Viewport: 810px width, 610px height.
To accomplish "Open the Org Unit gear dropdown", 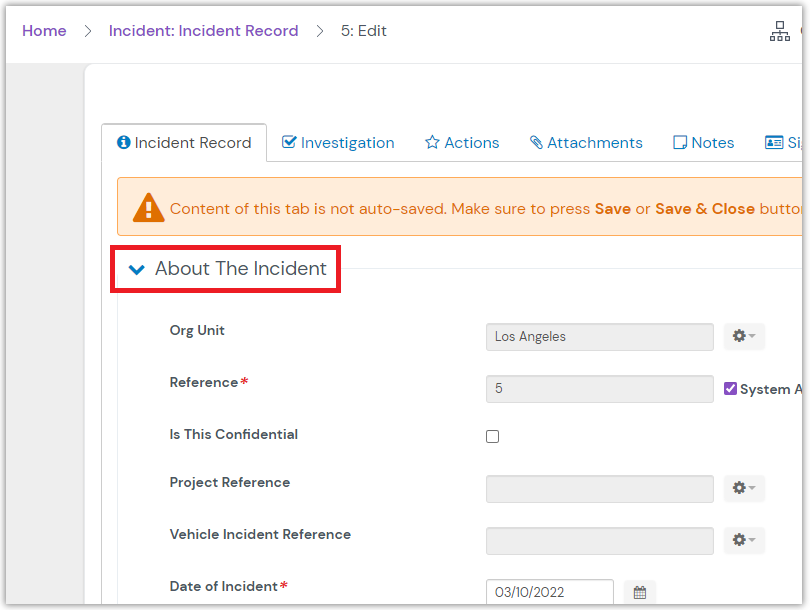I will point(743,336).
